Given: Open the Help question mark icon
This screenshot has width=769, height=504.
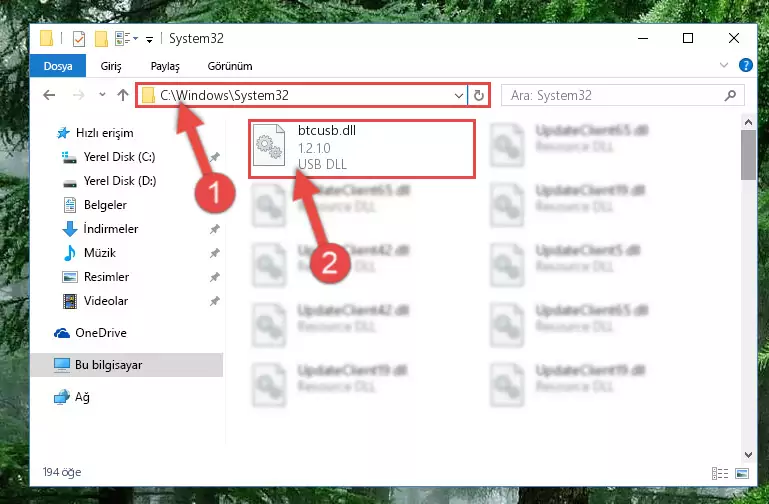Looking at the screenshot, I should (x=745, y=65).
